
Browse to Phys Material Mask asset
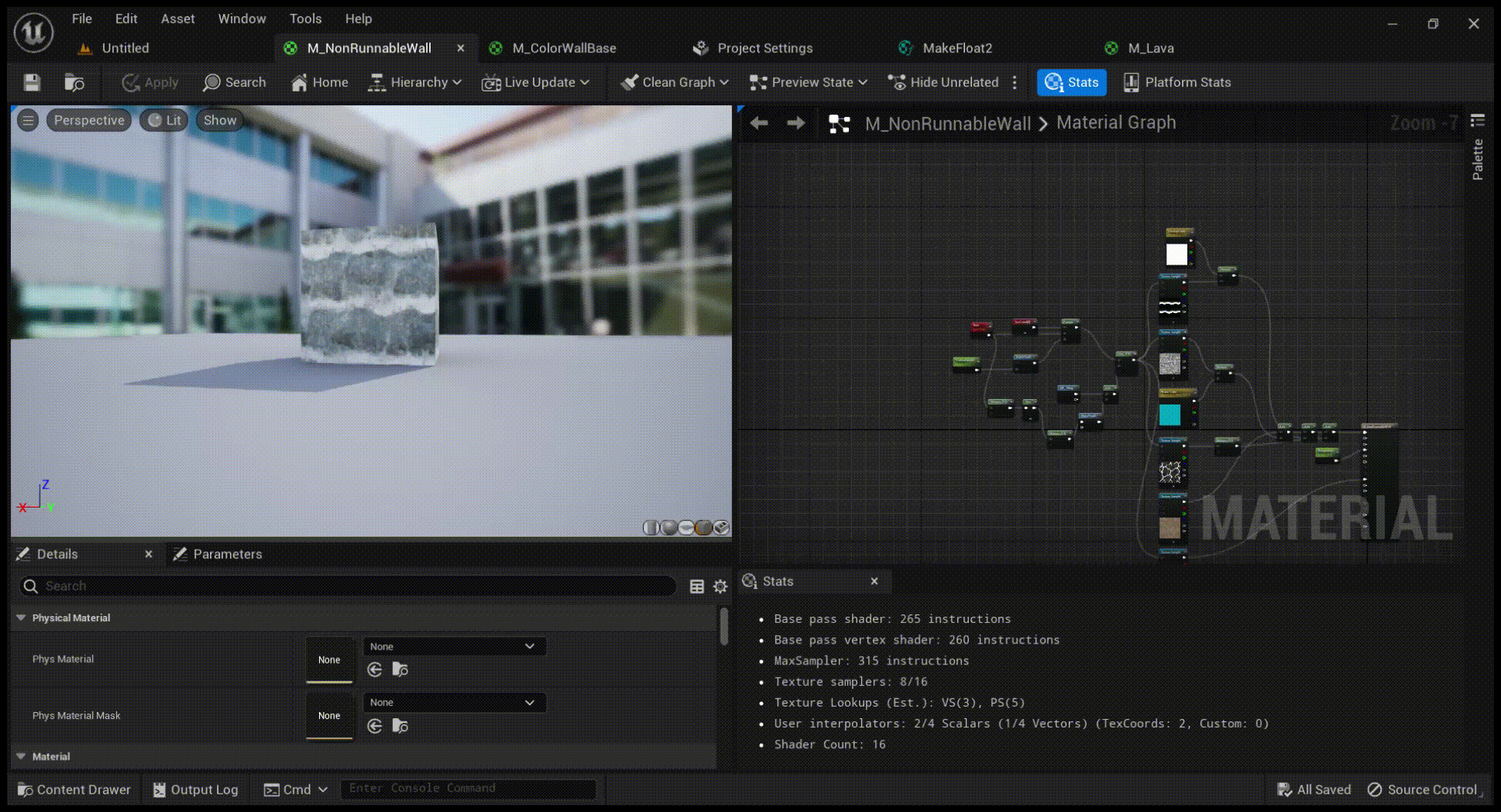click(x=400, y=726)
